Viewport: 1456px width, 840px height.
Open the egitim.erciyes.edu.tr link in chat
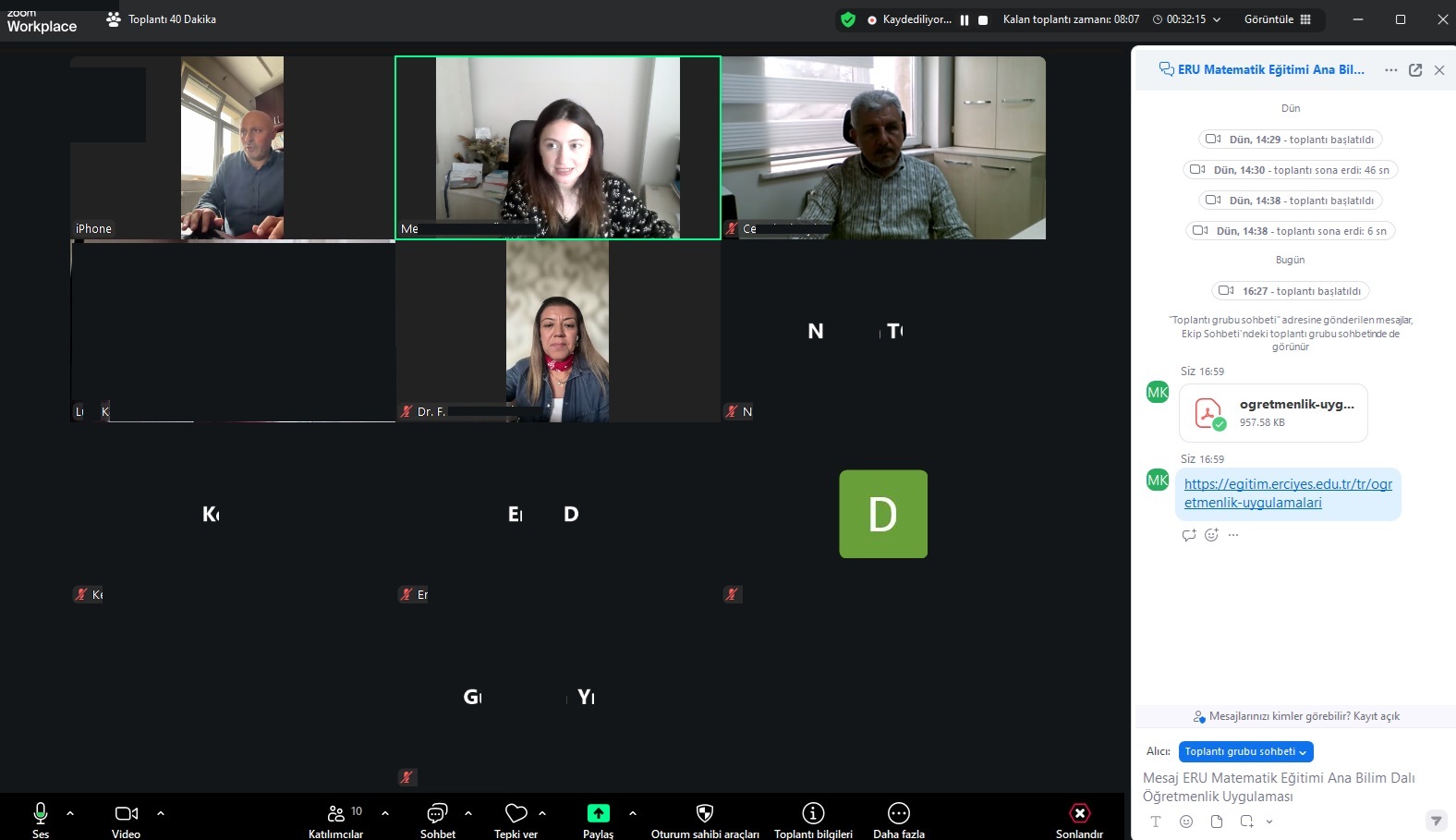[x=1288, y=493]
